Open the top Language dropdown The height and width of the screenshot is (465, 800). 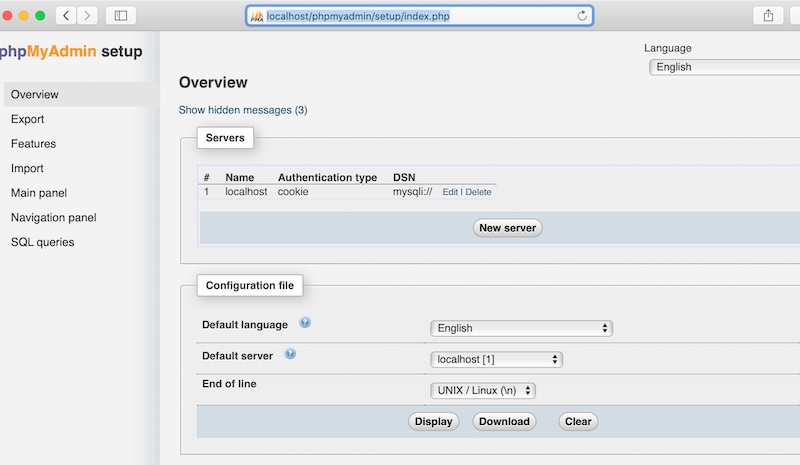[724, 67]
